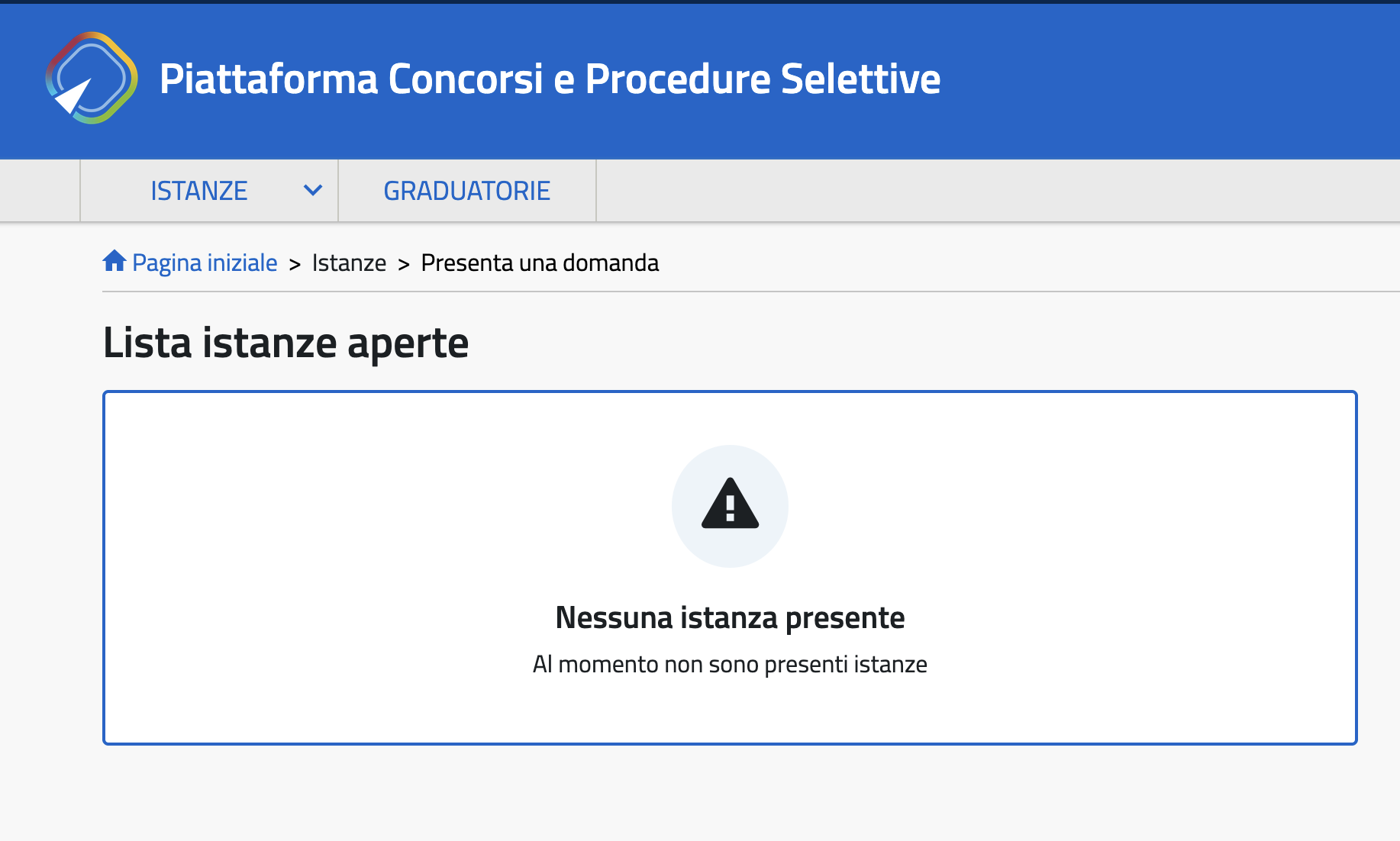Click the Piattaforma Concorsi colorful logo icon
1400x841 pixels.
pyautogui.click(x=92, y=78)
